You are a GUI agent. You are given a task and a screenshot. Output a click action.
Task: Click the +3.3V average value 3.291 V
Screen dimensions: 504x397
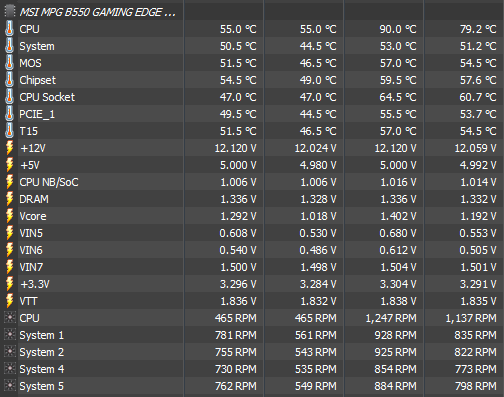click(478, 284)
